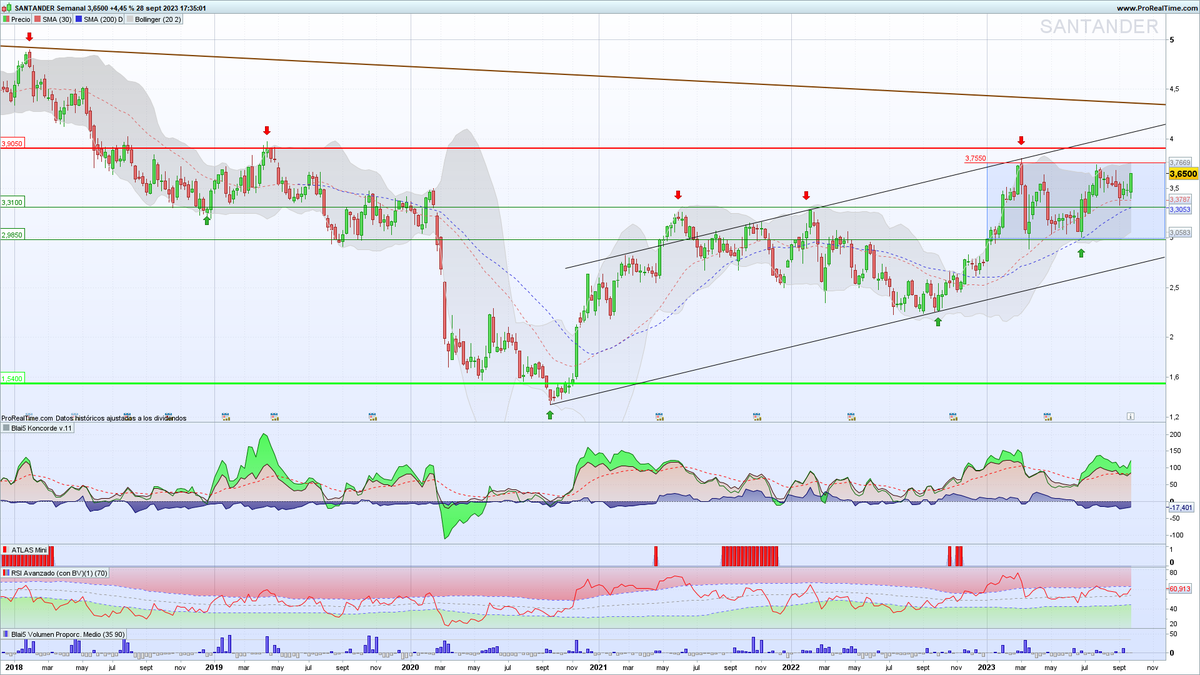Click 2018 on the time axis

tap(13, 665)
